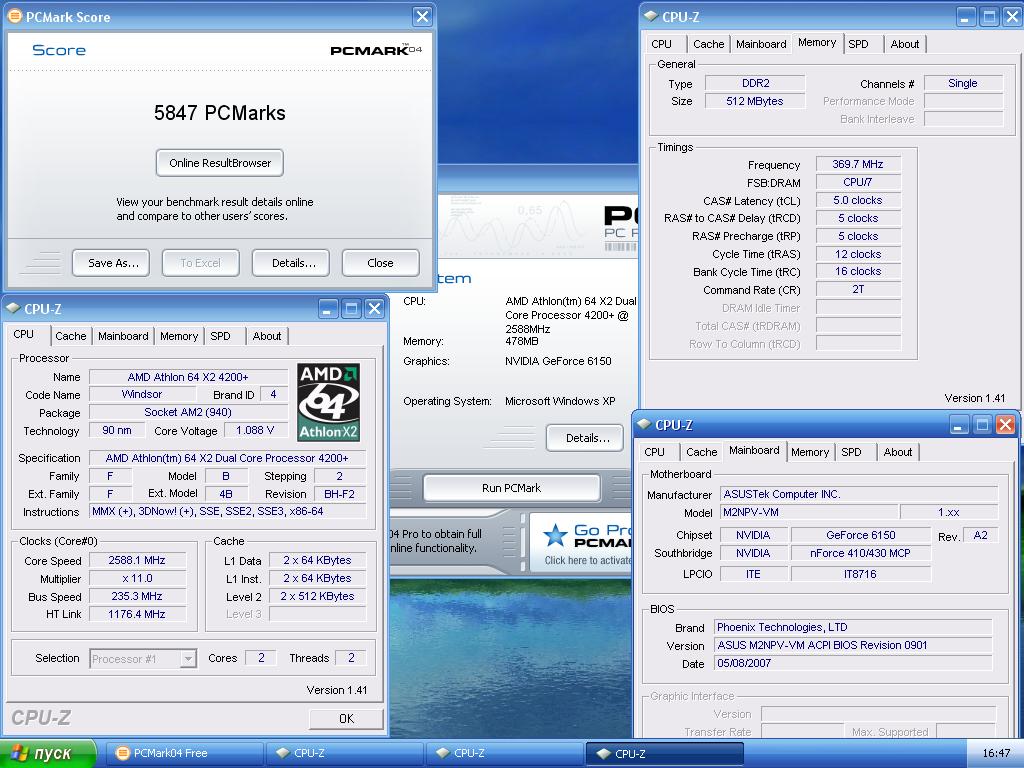The height and width of the screenshot is (768, 1024).
Task: Open SPD tab in CPU-Z processor window
Action: (x=221, y=336)
